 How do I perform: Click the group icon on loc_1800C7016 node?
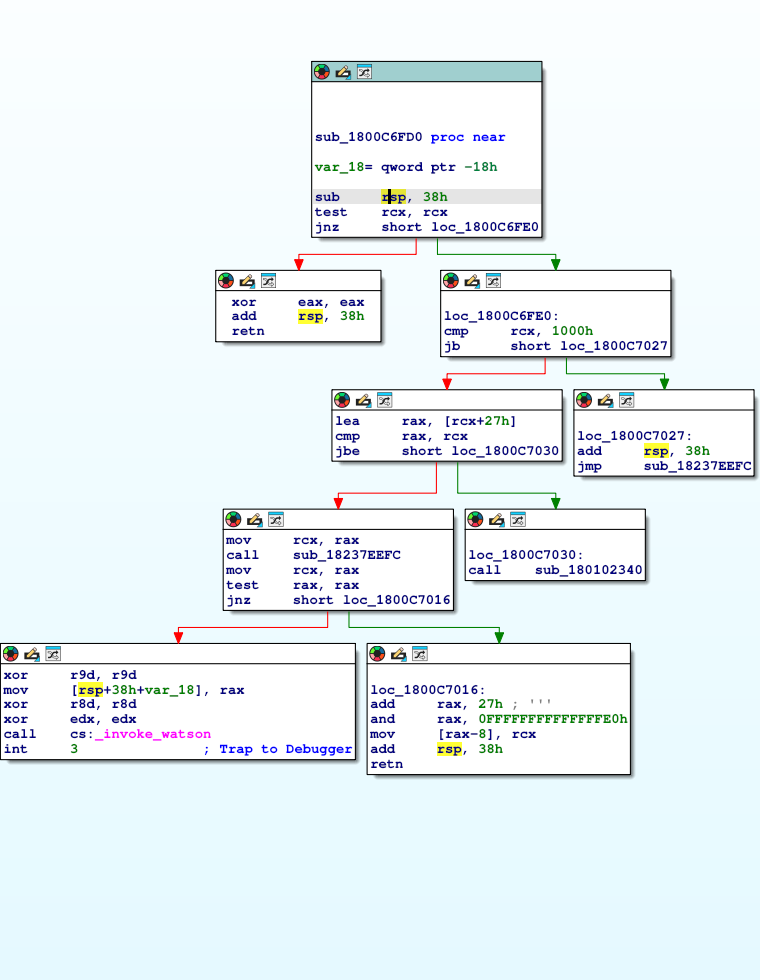coord(420,654)
